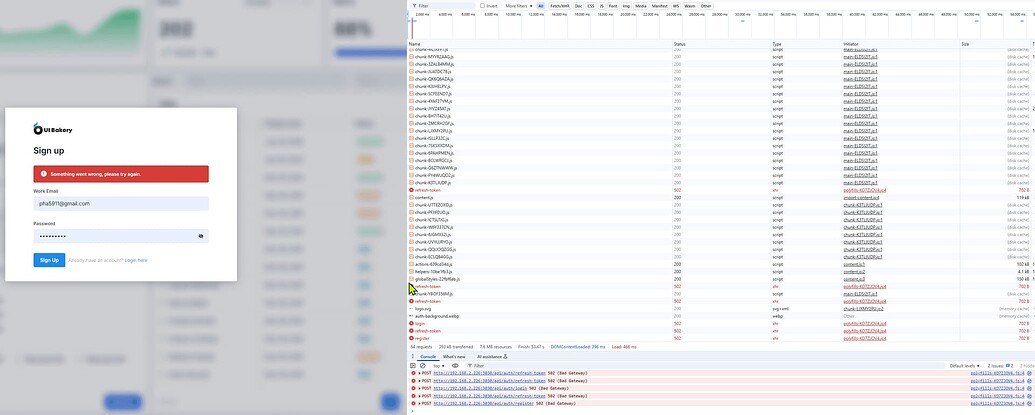Click the UI Bakery logo
This screenshot has width=1035, height=415.
click(x=53, y=129)
